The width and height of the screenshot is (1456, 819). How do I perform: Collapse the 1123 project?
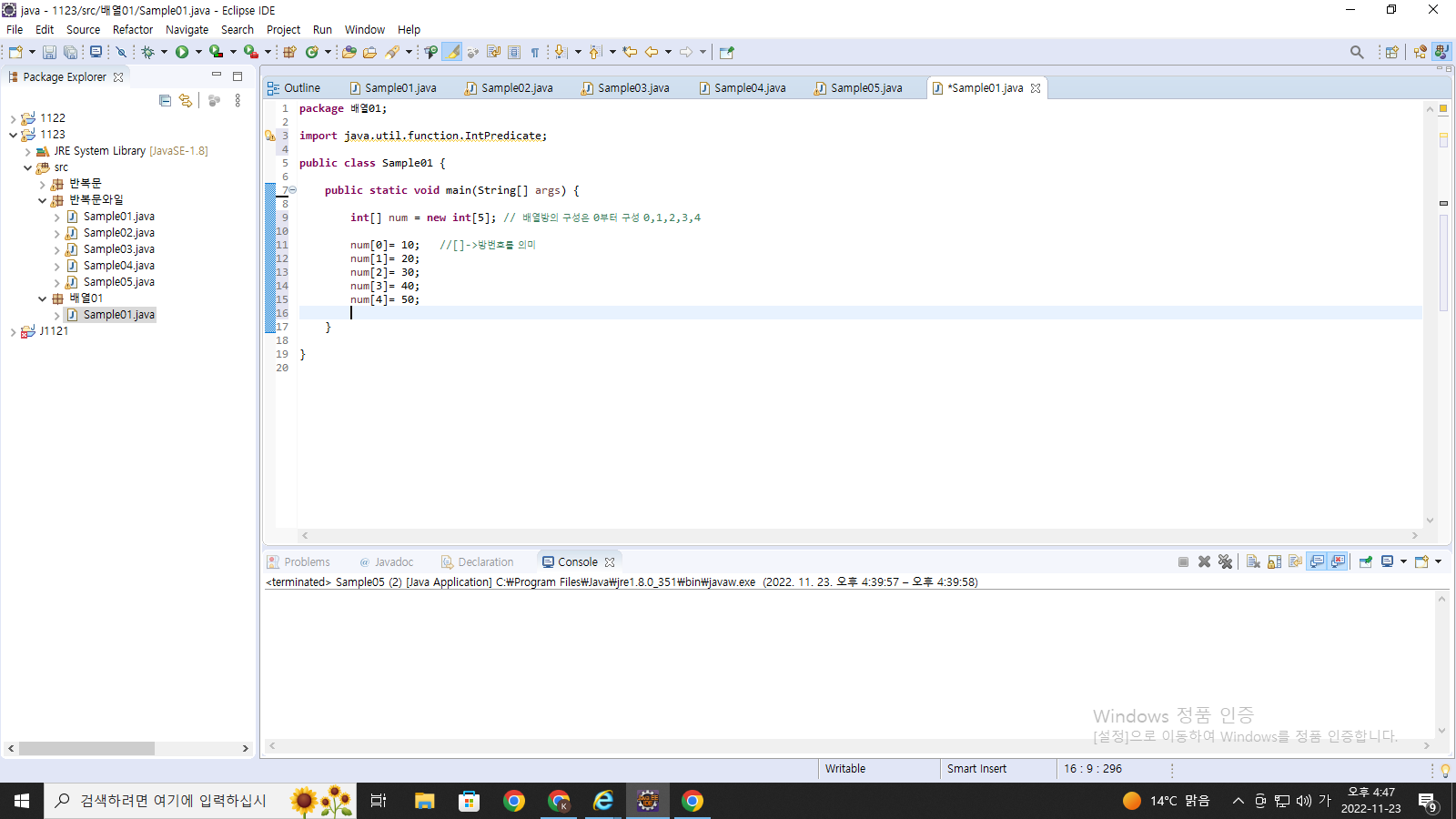tap(13, 135)
